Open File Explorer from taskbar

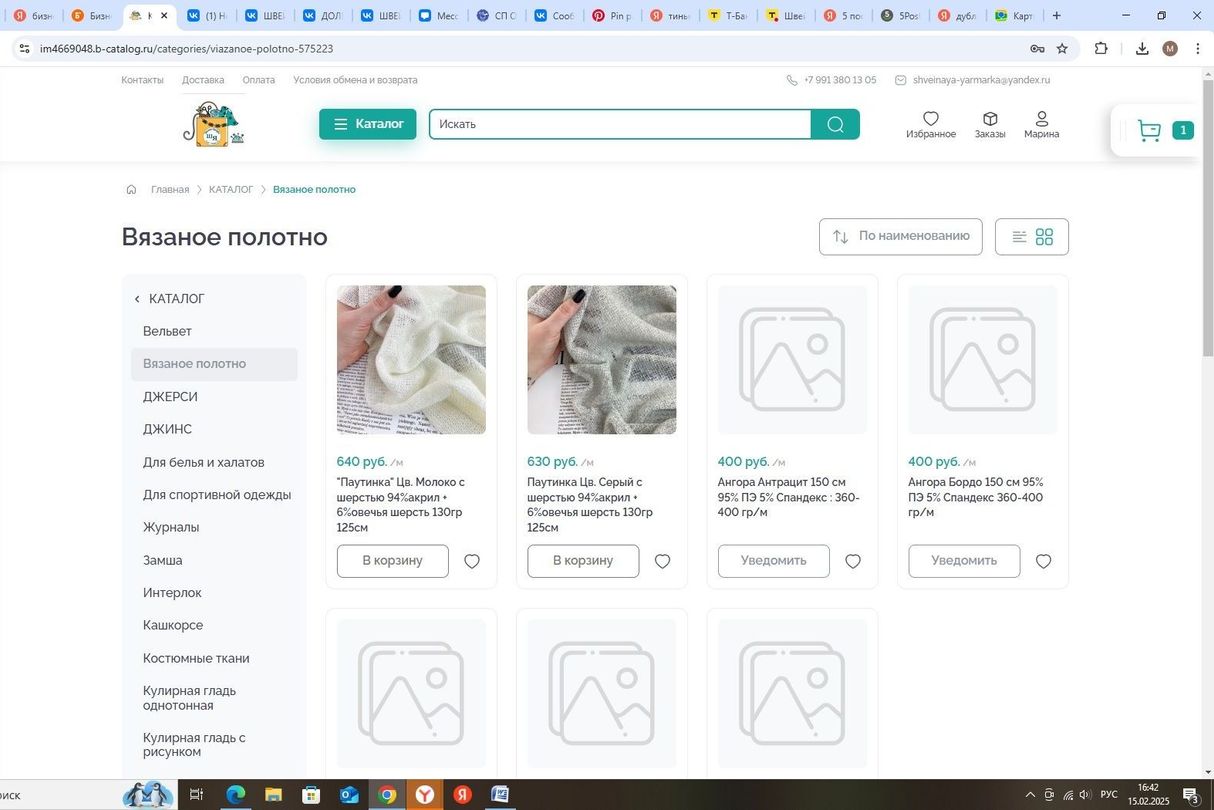point(273,795)
